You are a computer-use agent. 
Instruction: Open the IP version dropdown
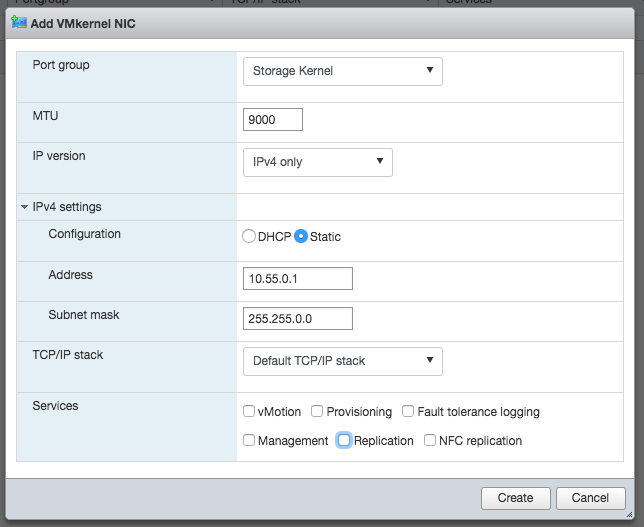(317, 163)
